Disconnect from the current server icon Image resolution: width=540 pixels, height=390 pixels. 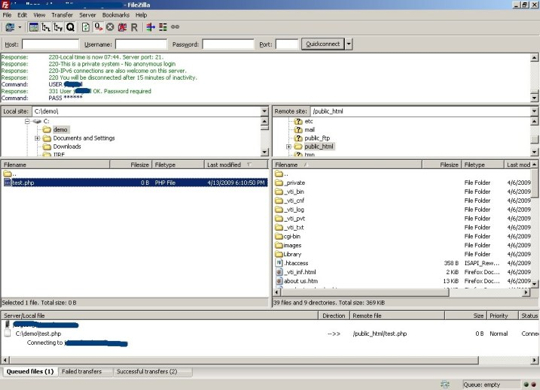(122, 27)
